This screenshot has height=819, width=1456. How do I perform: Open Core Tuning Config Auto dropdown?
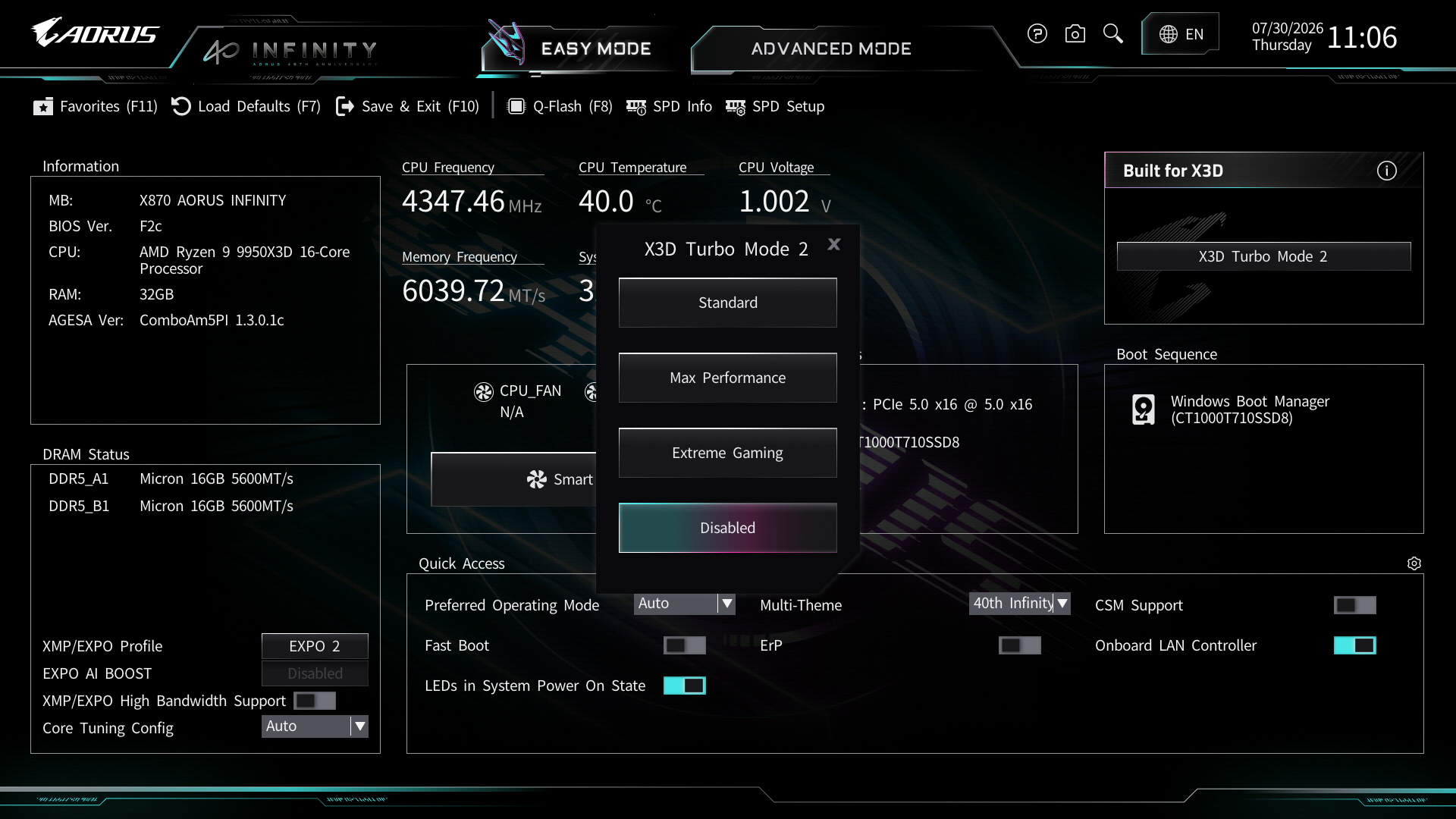315,726
